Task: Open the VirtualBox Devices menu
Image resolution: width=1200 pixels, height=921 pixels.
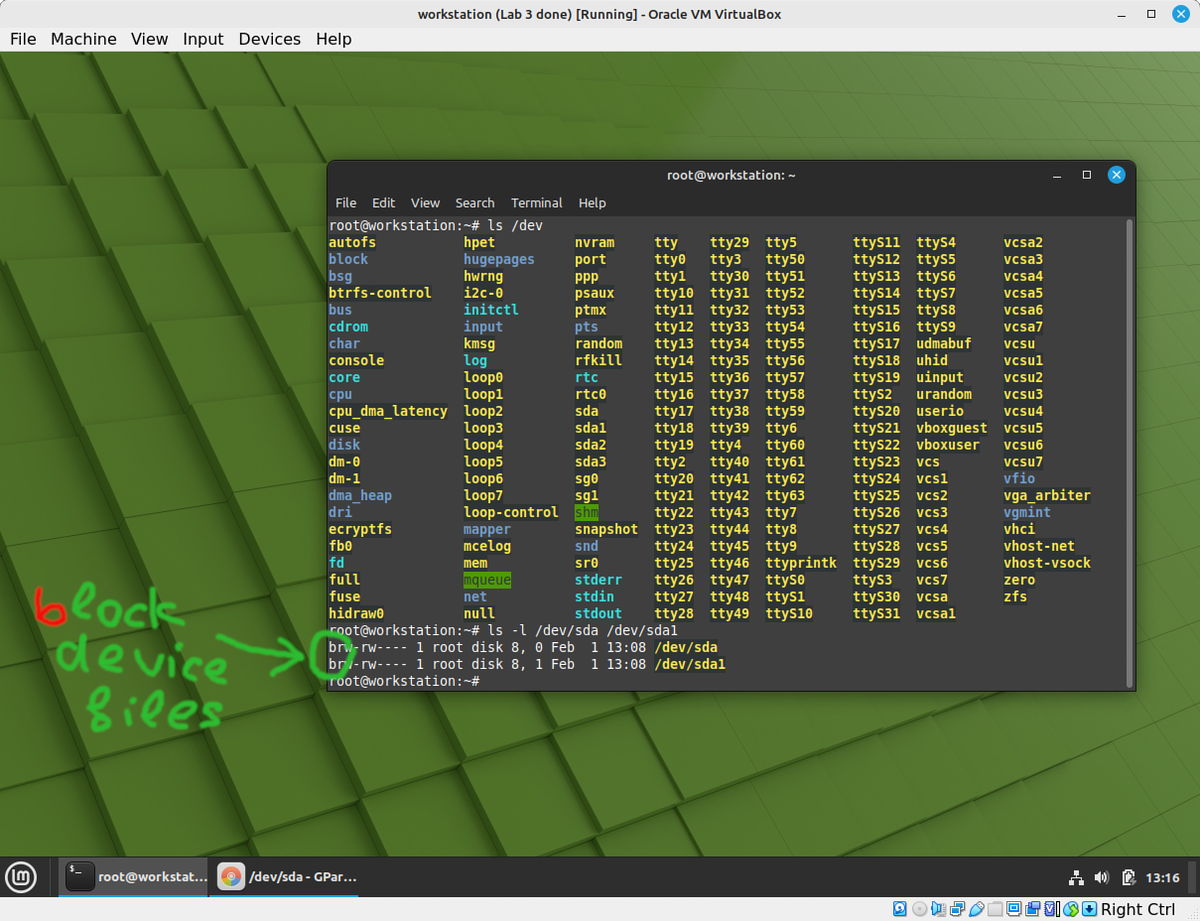Action: tap(269, 39)
